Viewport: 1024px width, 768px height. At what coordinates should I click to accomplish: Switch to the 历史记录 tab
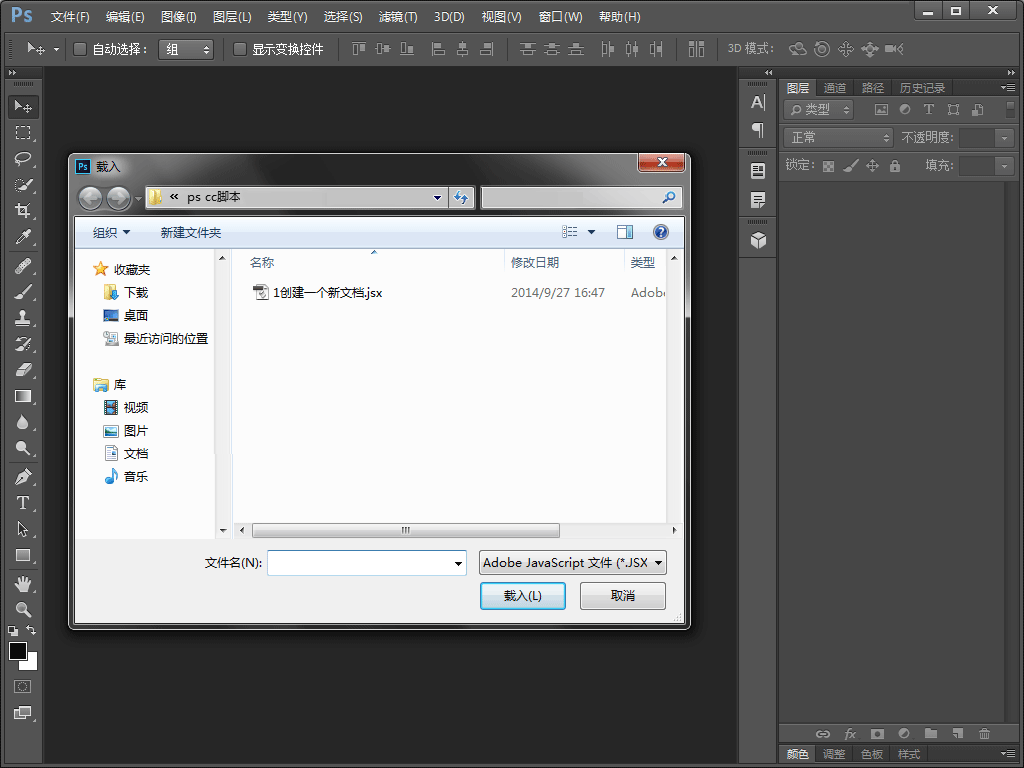coord(922,88)
